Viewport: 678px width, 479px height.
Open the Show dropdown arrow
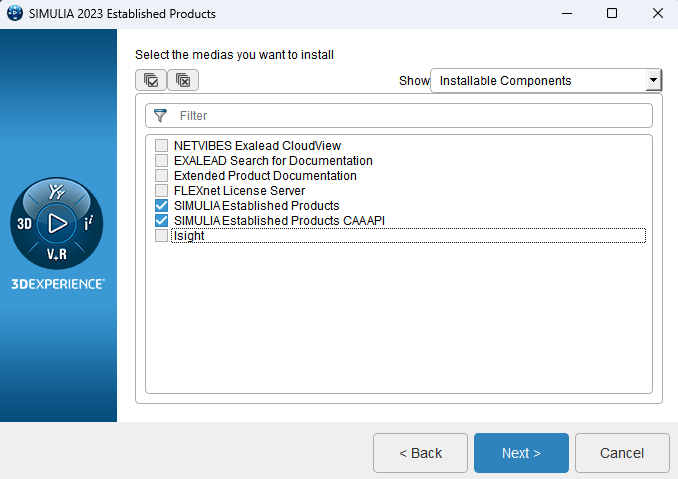click(x=653, y=80)
